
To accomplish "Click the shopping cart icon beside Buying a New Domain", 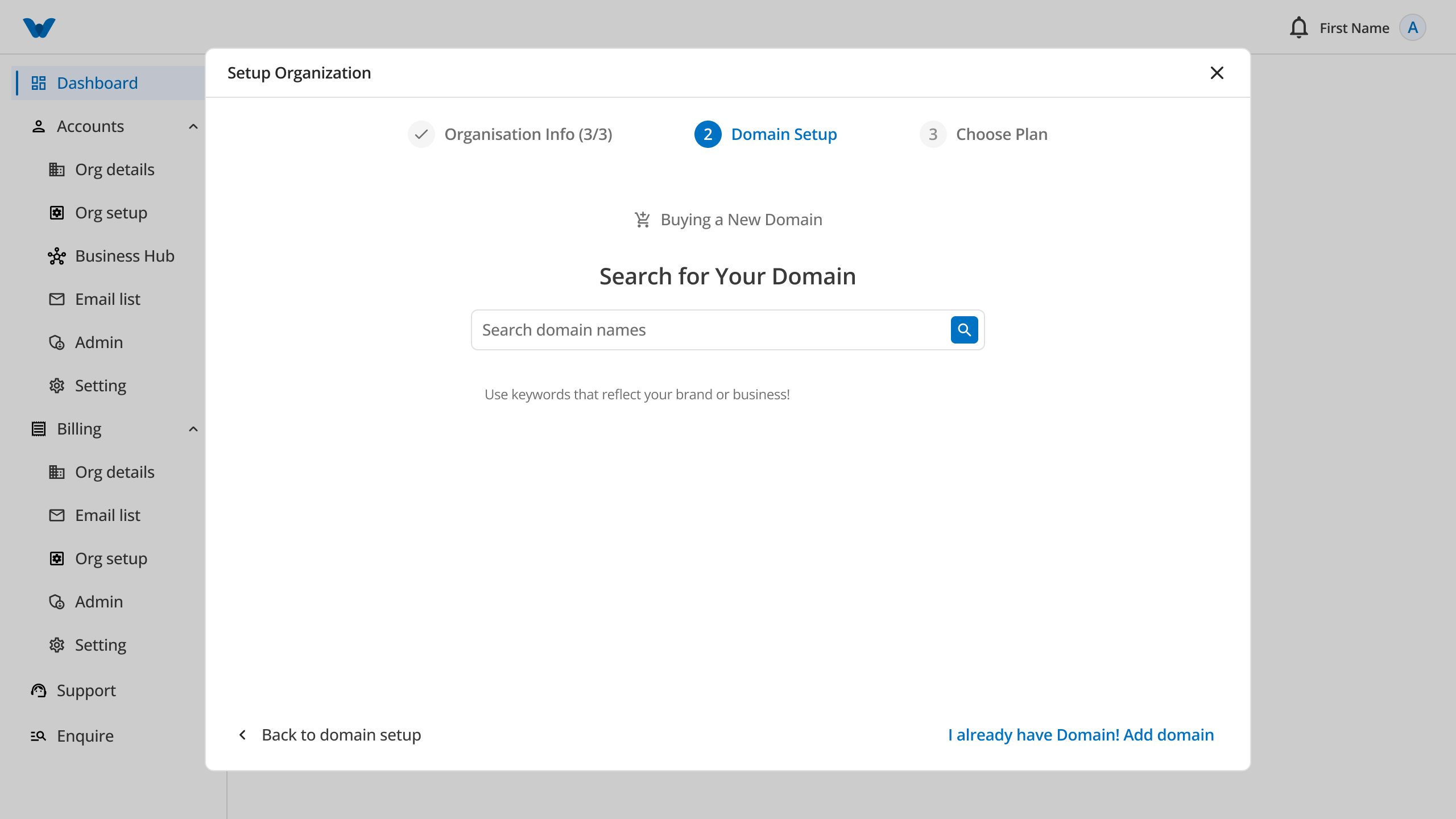I will [x=643, y=220].
